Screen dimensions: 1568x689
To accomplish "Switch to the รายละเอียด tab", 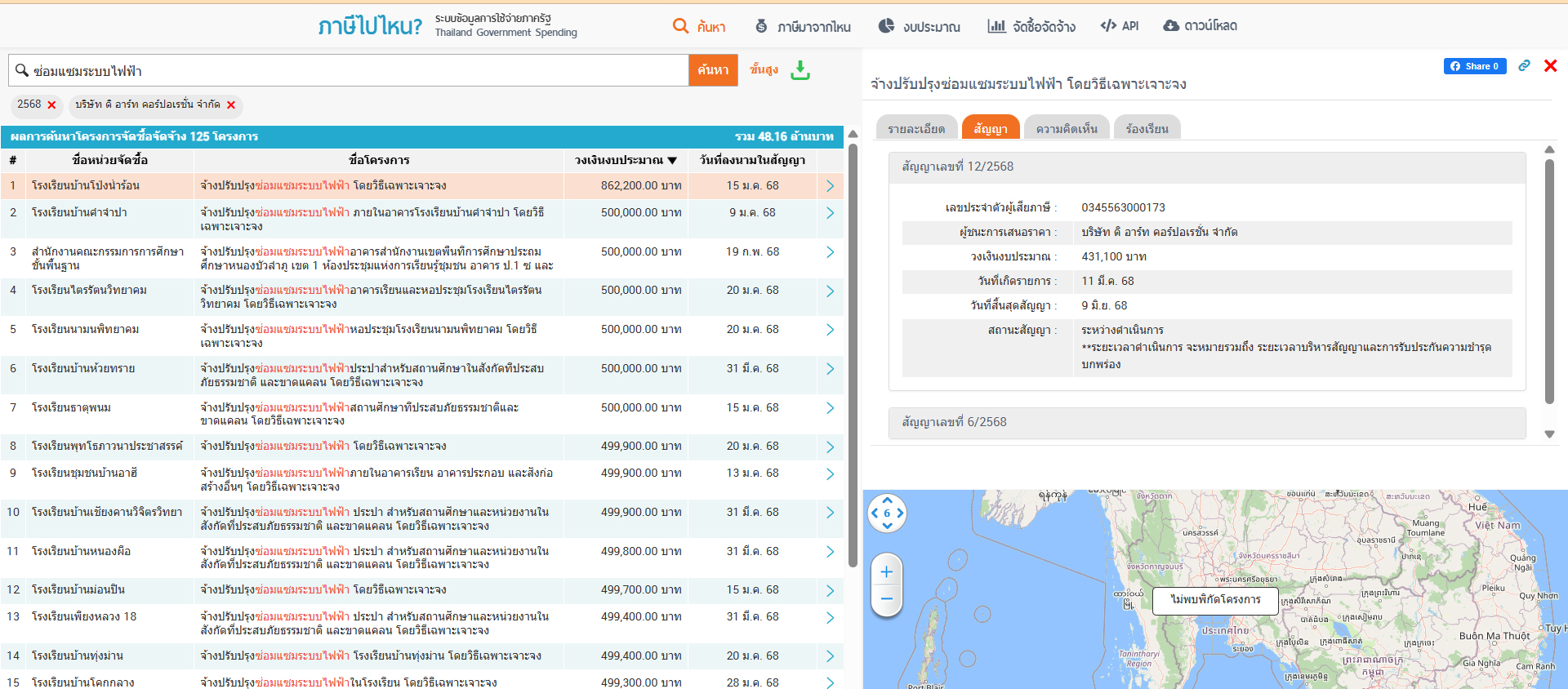I will [x=915, y=129].
